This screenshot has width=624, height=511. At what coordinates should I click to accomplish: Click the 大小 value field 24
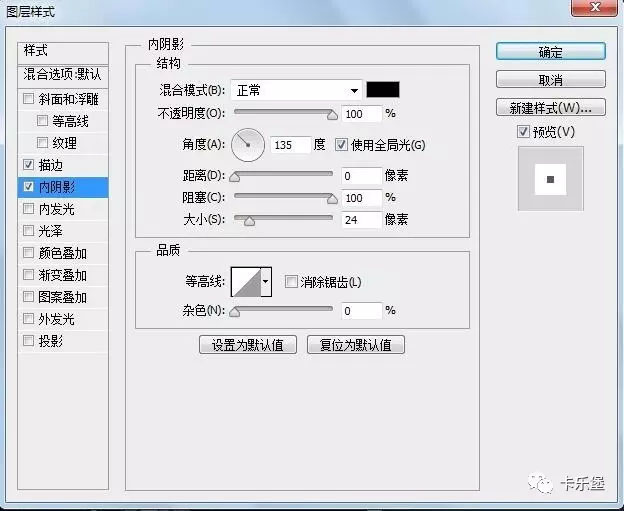click(361, 220)
